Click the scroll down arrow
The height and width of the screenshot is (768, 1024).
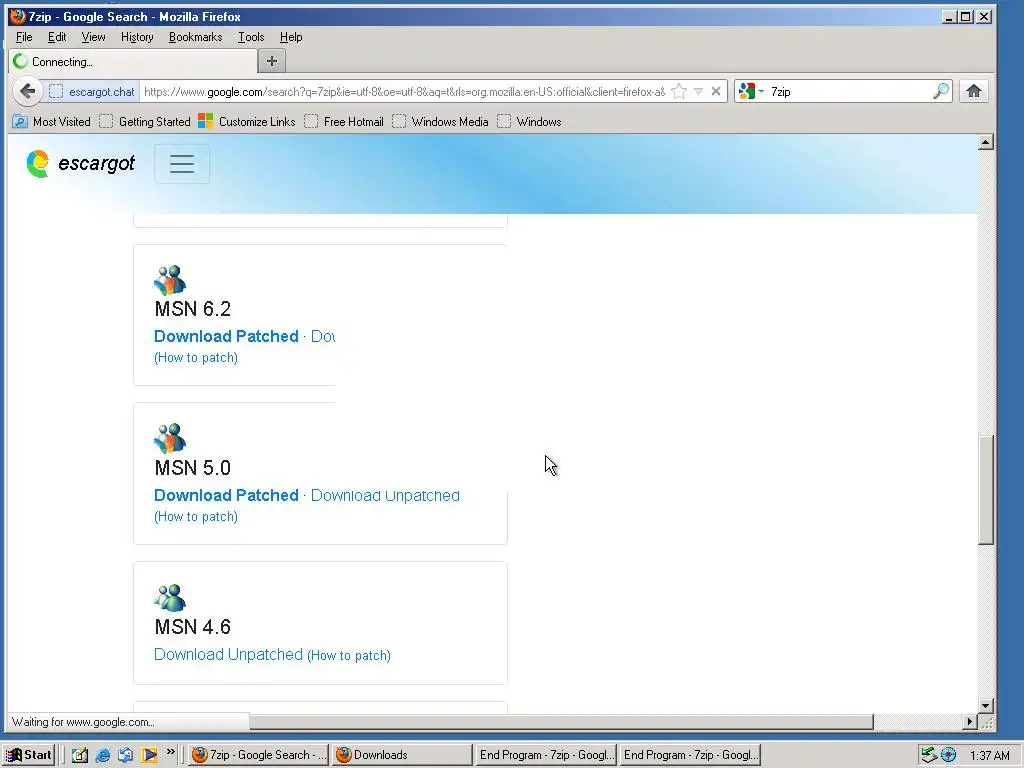tap(986, 705)
